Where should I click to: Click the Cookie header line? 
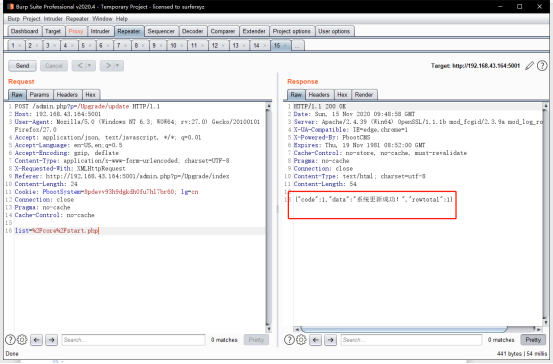(x=106, y=192)
